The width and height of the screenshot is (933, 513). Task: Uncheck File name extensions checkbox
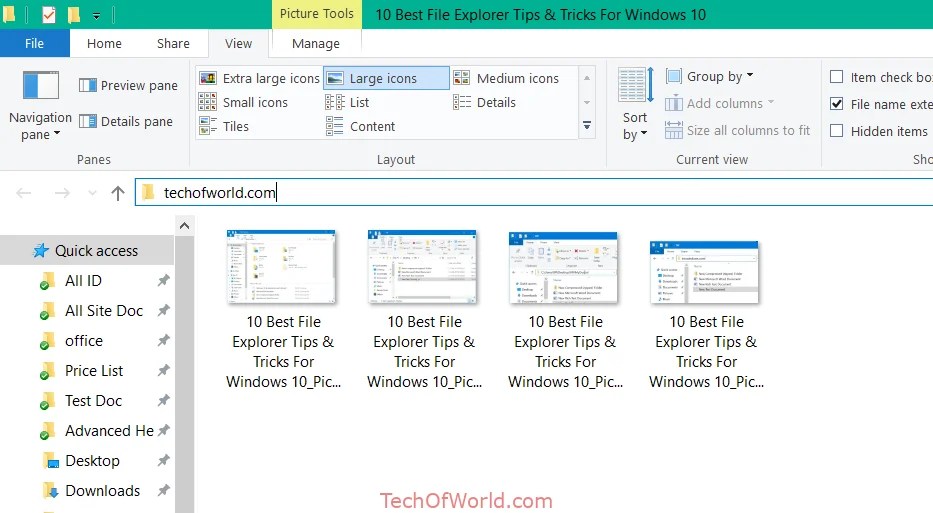(837, 104)
